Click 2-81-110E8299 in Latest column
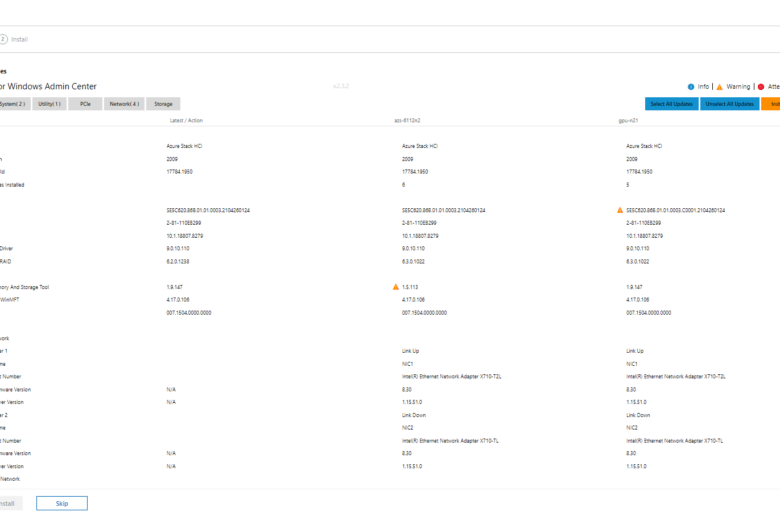 (x=184, y=223)
